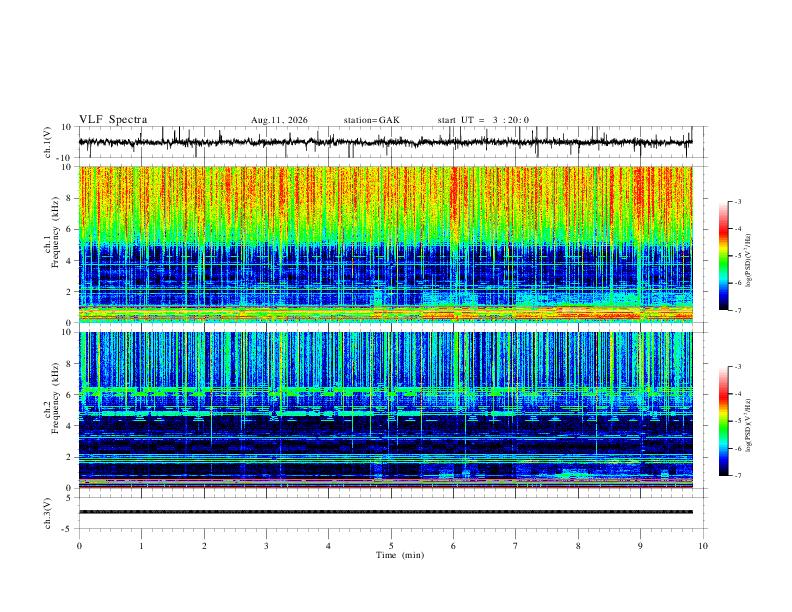
Task: Click the 'Time (min)' axis label
Action: pos(400,555)
